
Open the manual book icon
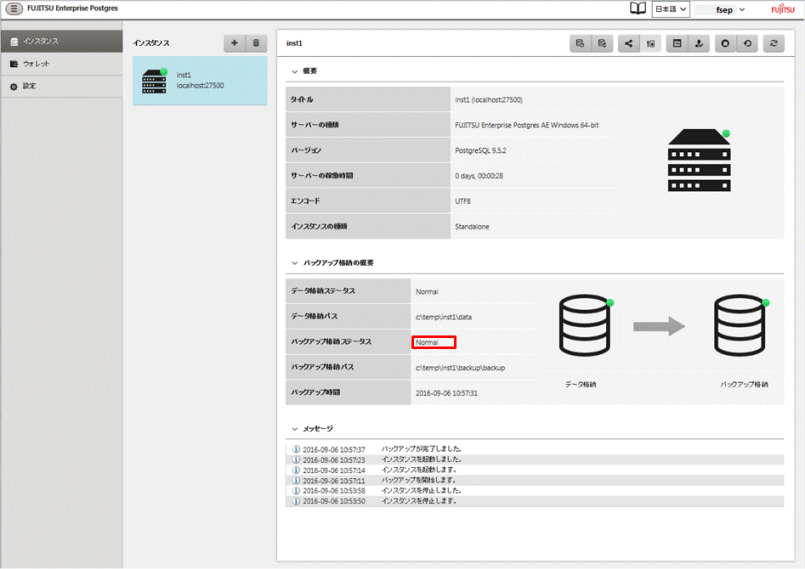tap(638, 9)
